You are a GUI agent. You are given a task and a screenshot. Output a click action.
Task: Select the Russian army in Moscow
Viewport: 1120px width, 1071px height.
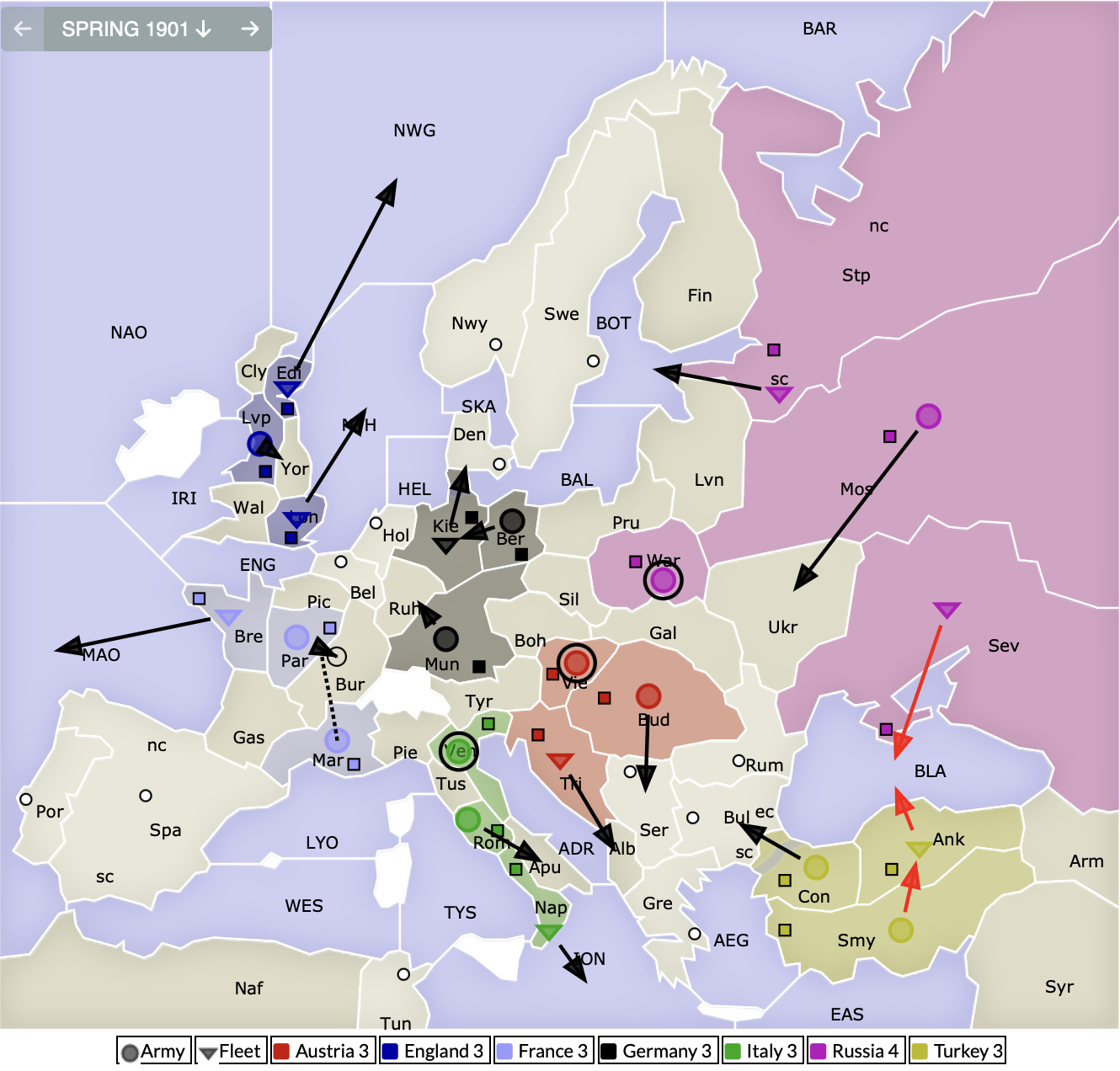click(x=928, y=416)
